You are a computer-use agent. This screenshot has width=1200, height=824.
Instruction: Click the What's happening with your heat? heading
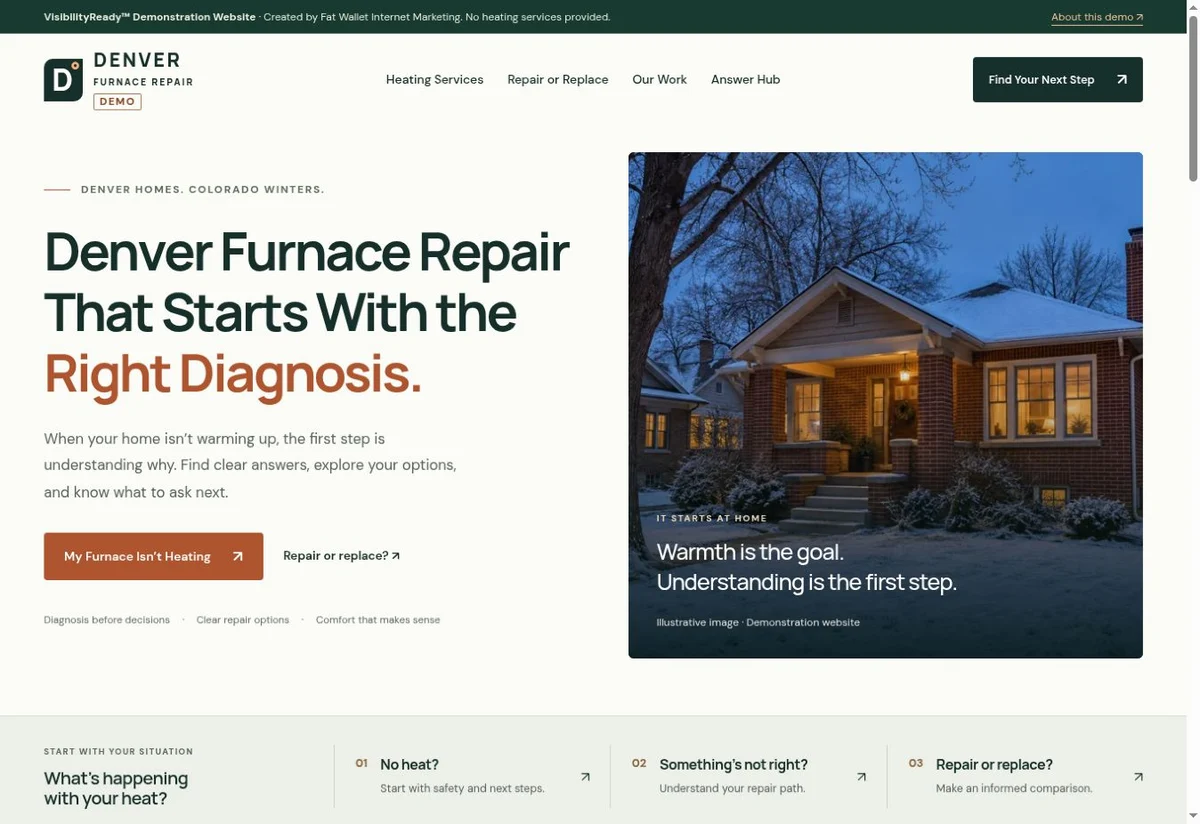(116, 789)
